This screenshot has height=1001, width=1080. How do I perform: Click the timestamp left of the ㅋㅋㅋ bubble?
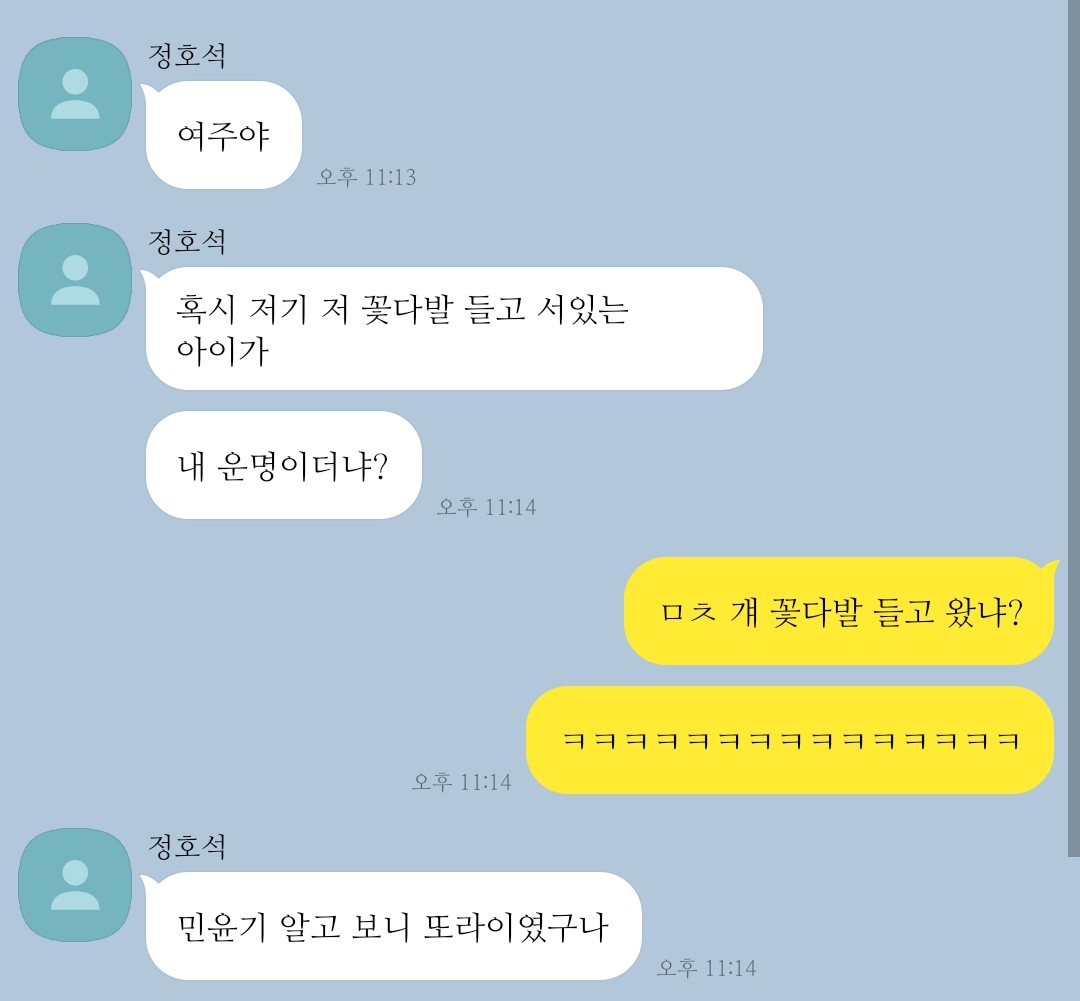click(461, 782)
